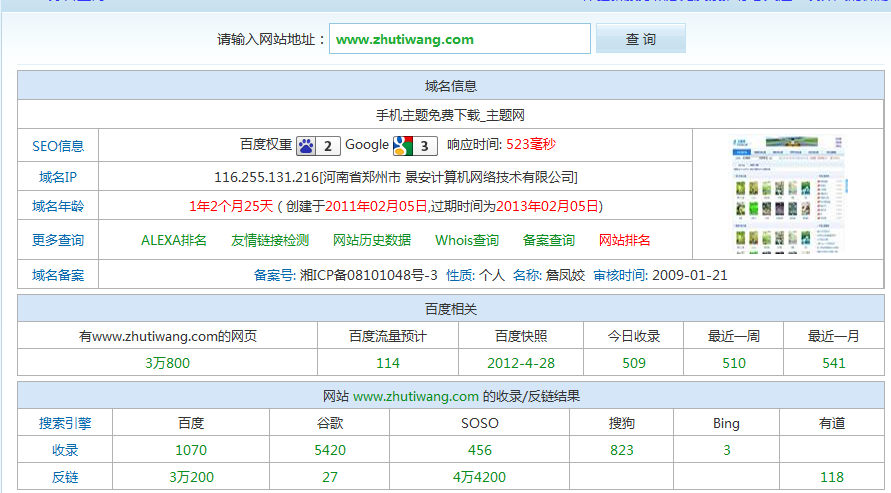
Task: Open the 友情链接检测 link
Action: 270,240
